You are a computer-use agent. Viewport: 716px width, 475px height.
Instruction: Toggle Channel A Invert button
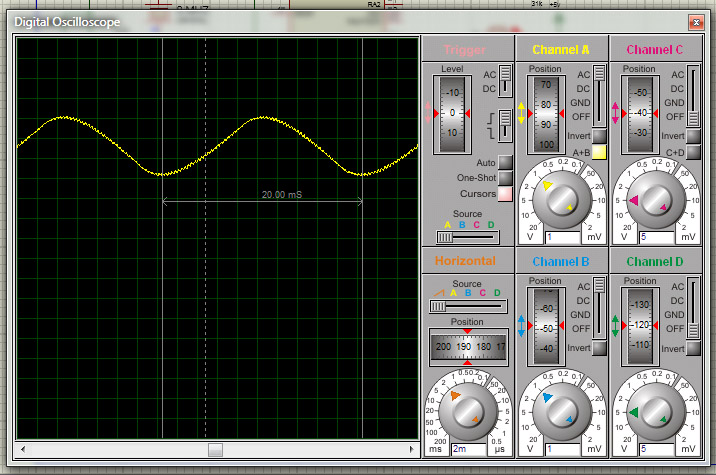(599, 136)
